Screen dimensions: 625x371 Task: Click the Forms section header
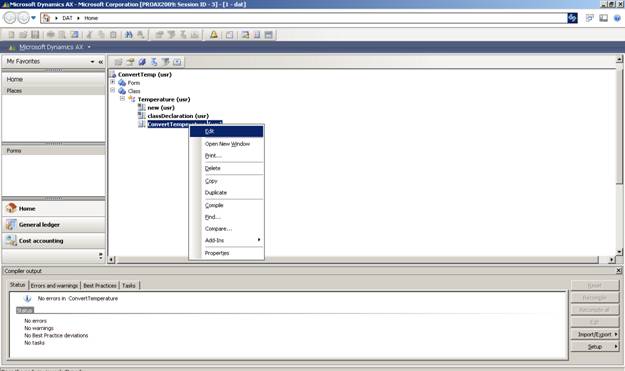53,151
